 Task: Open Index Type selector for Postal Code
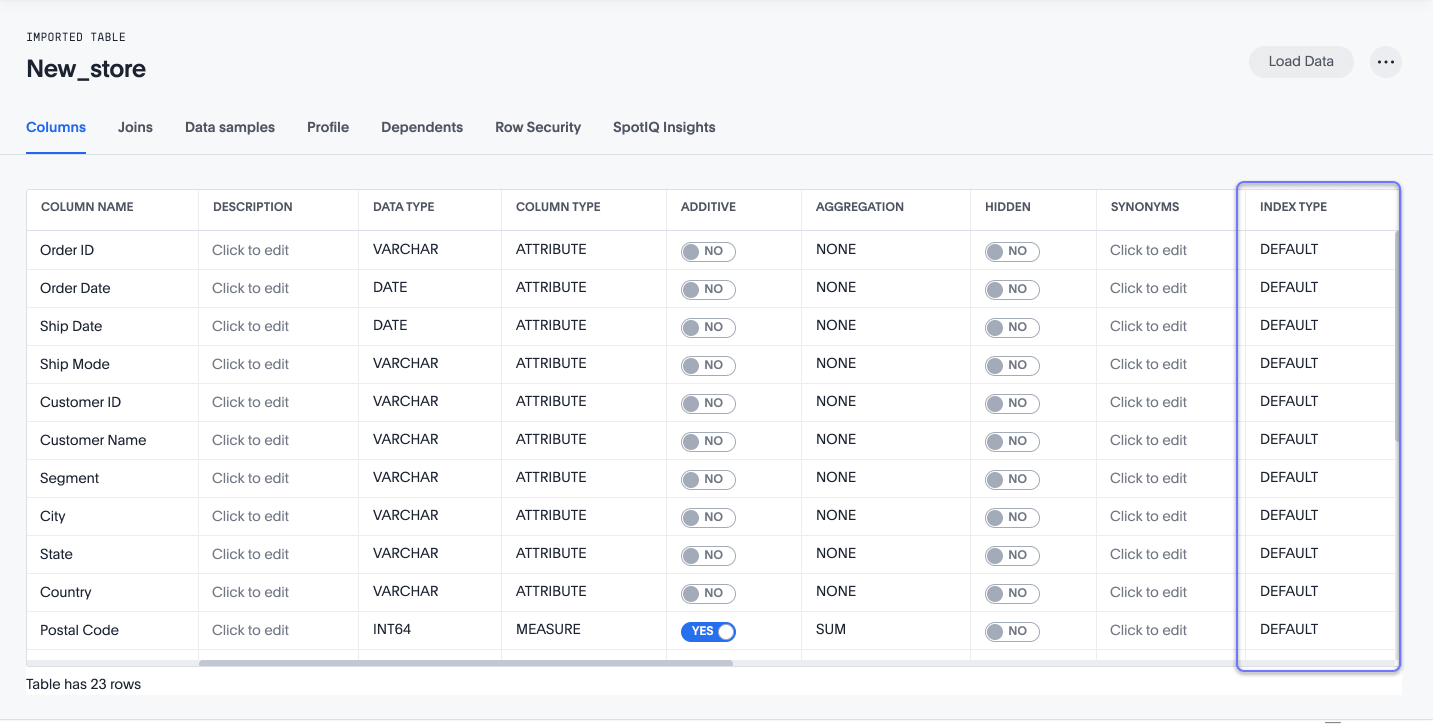tap(1289, 629)
